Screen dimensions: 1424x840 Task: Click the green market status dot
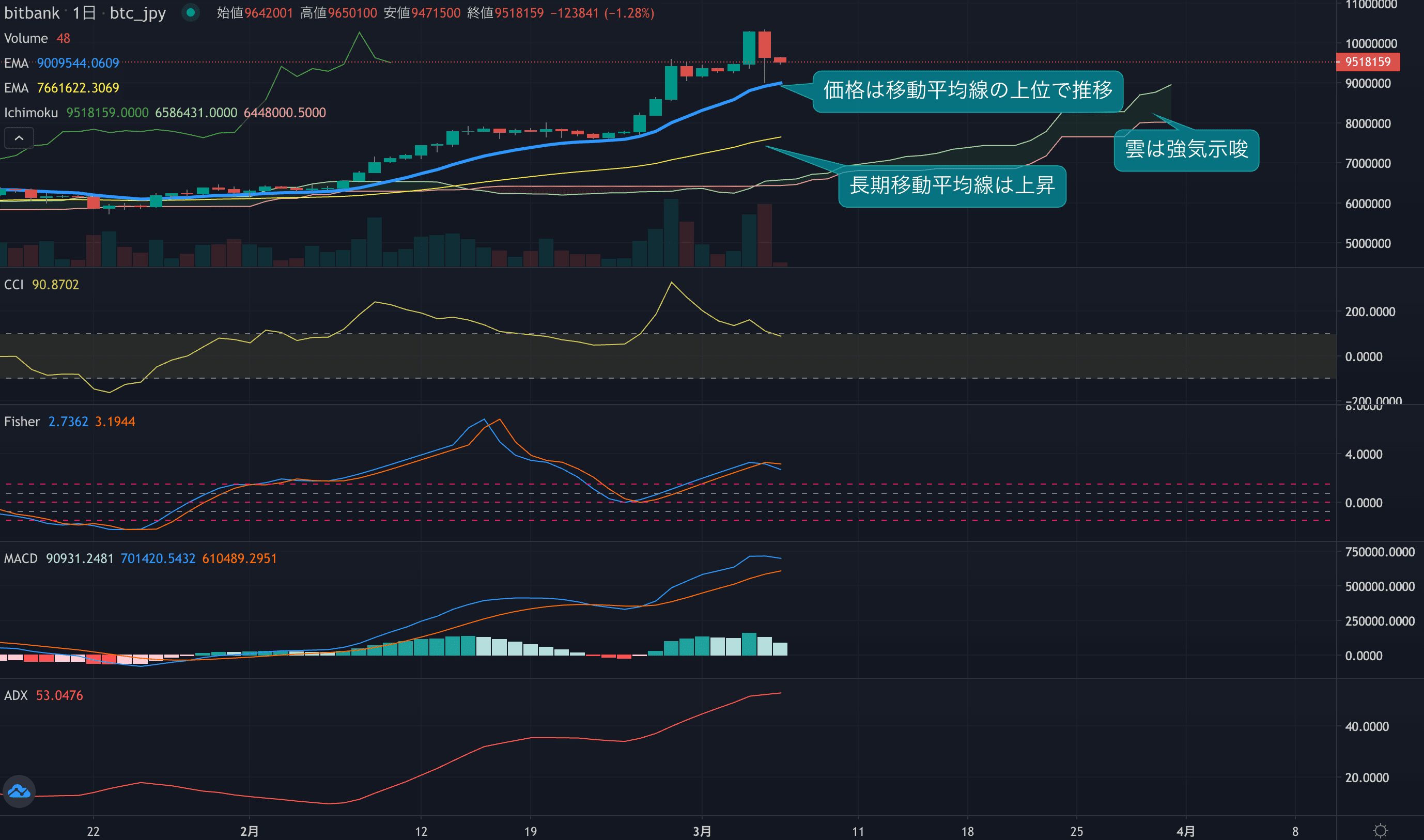click(191, 12)
